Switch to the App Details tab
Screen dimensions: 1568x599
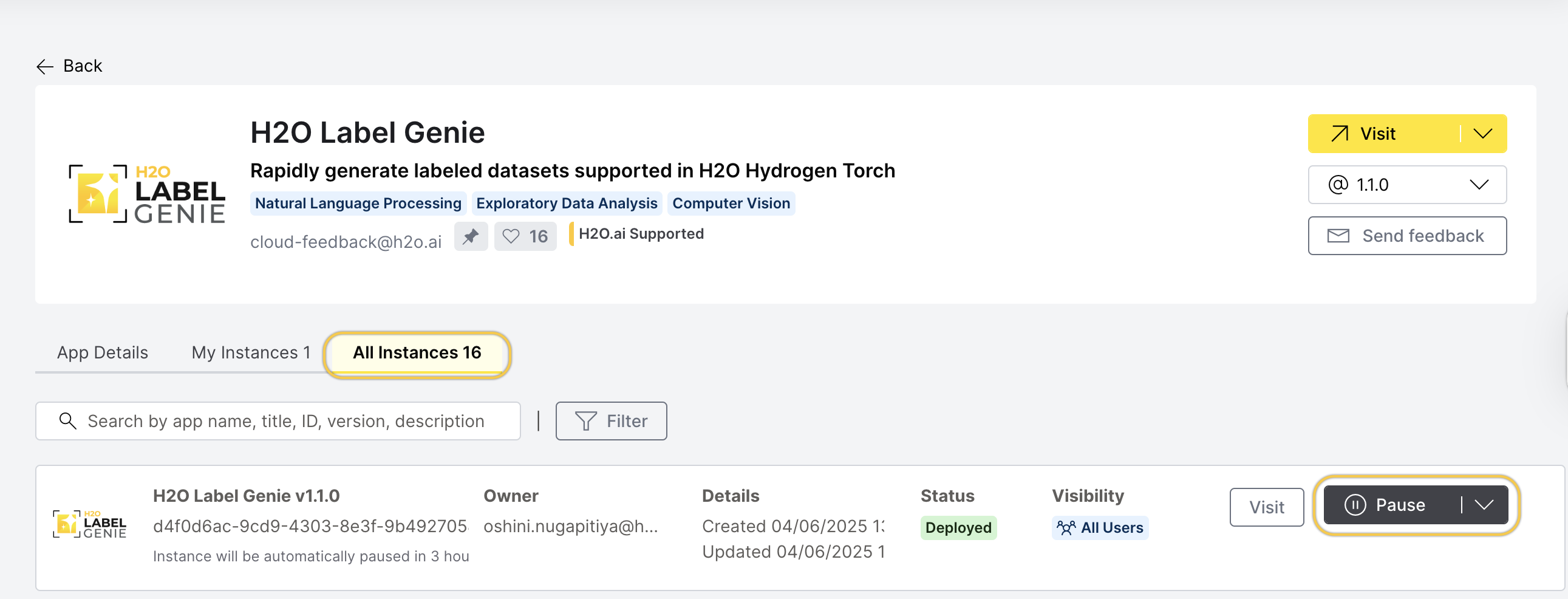pyautogui.click(x=102, y=353)
